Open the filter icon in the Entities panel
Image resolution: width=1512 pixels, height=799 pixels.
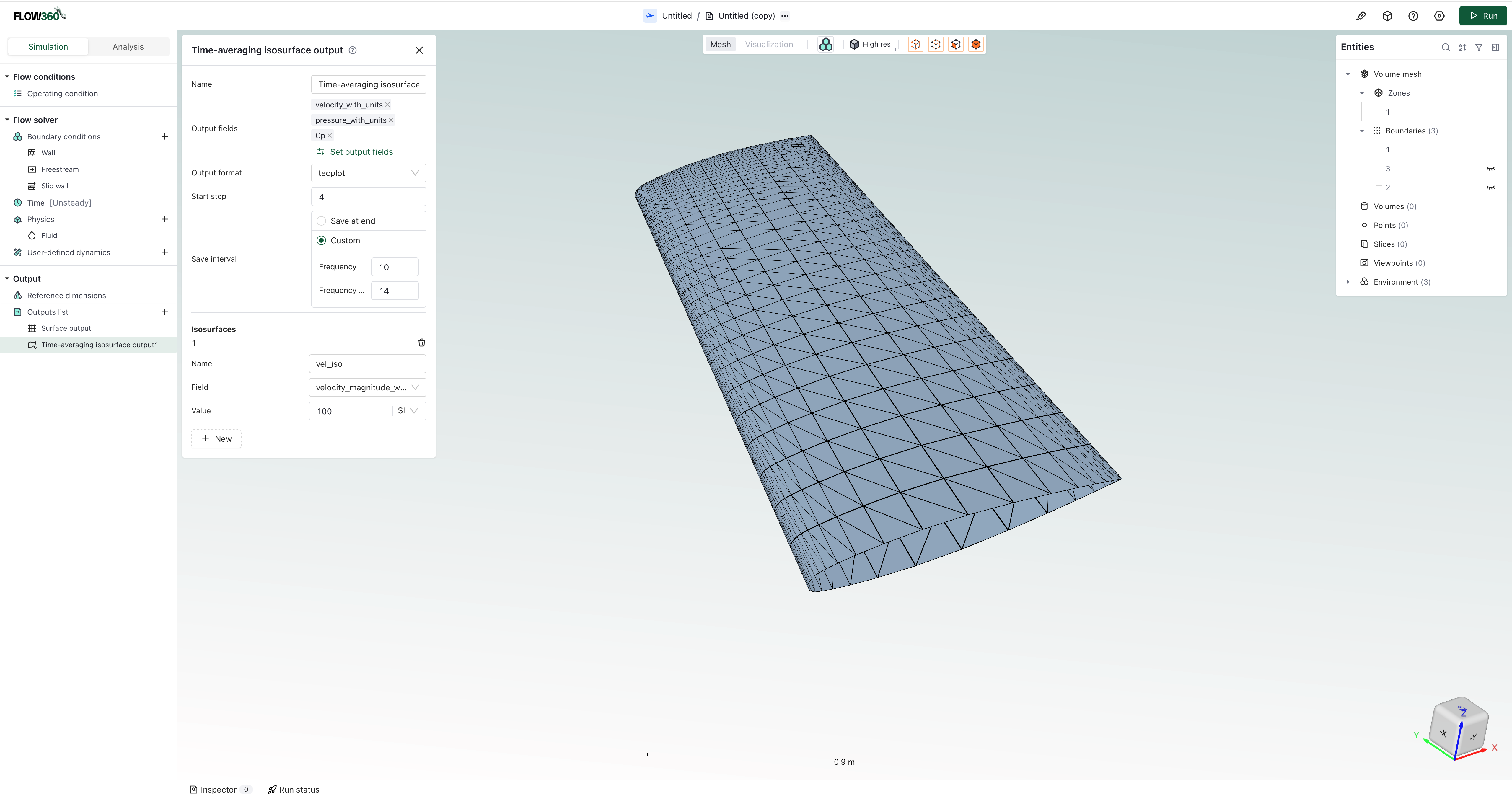coord(1479,48)
